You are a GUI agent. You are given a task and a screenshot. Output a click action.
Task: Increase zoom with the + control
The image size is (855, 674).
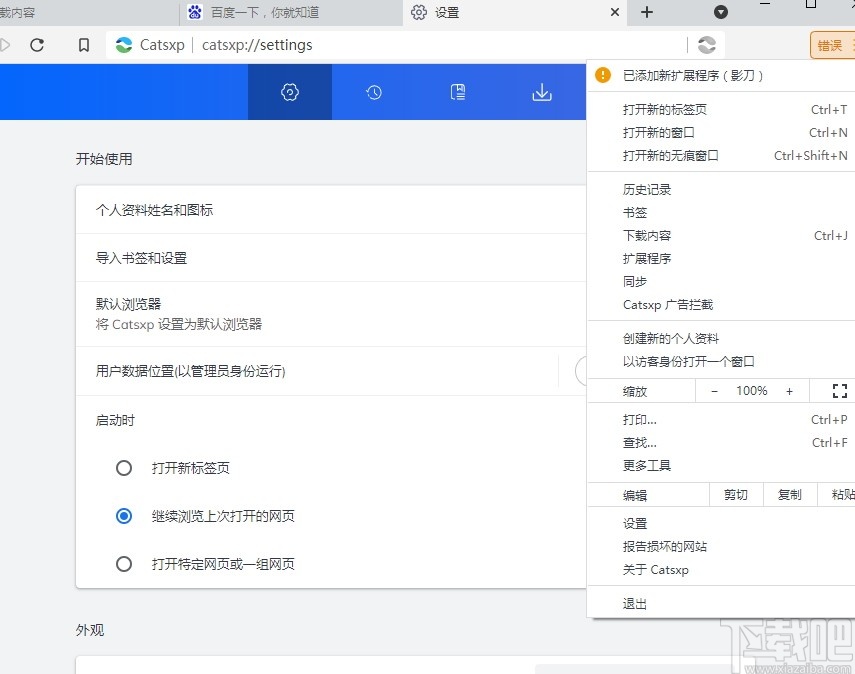789,390
